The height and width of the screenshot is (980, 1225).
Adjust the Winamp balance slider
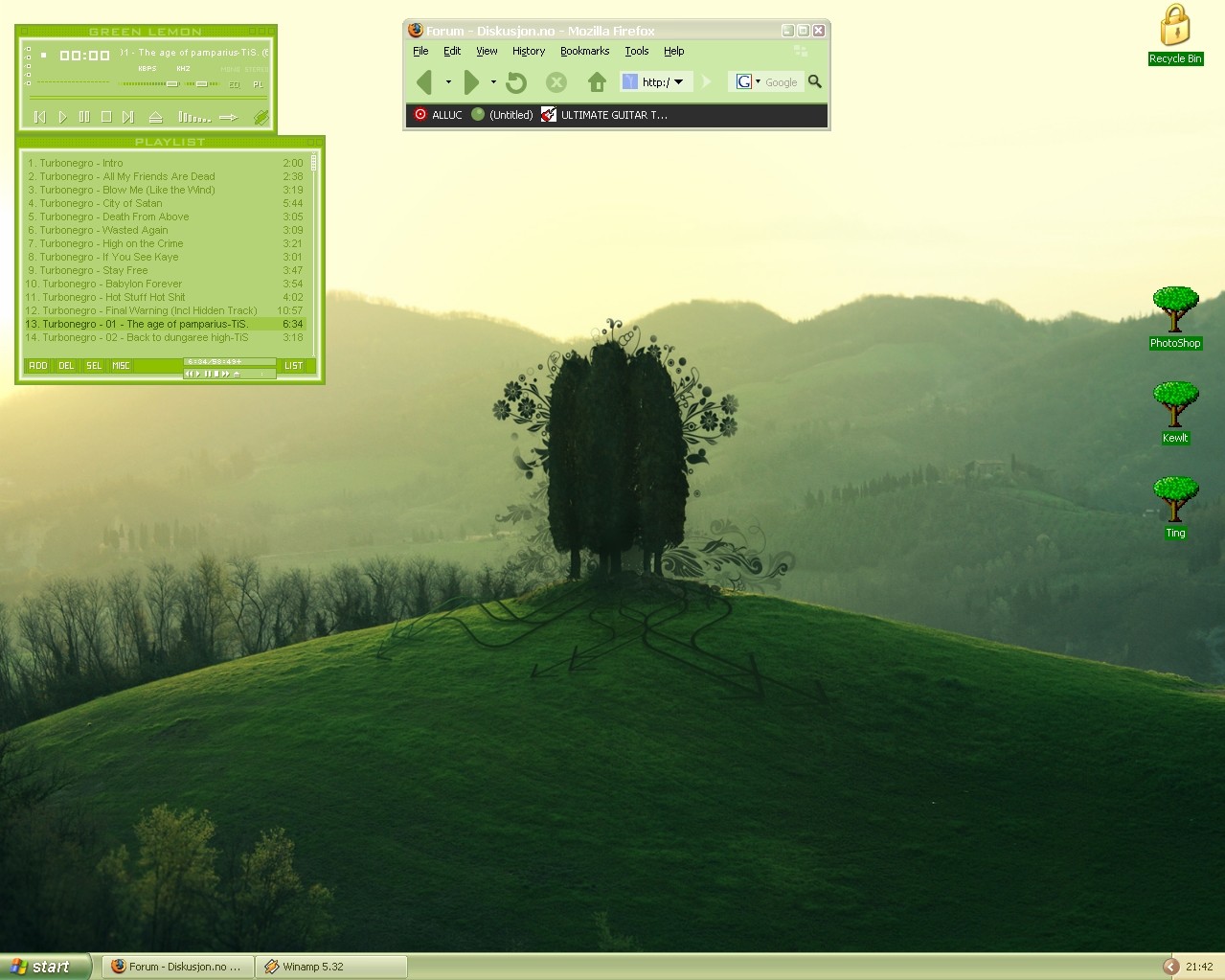tap(202, 83)
